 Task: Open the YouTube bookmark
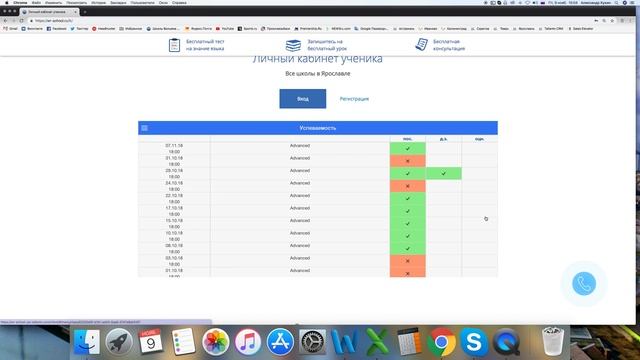(x=225, y=29)
